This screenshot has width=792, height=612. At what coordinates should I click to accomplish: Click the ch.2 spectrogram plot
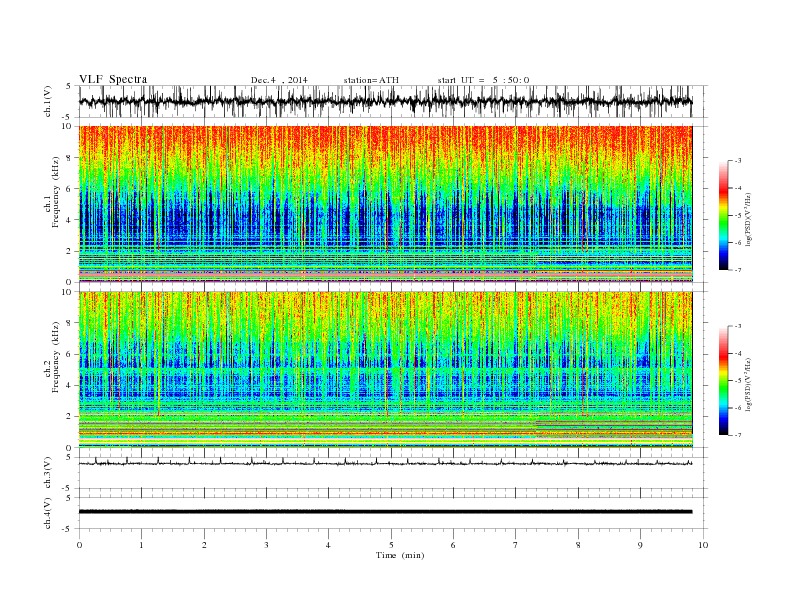[x=386, y=370]
